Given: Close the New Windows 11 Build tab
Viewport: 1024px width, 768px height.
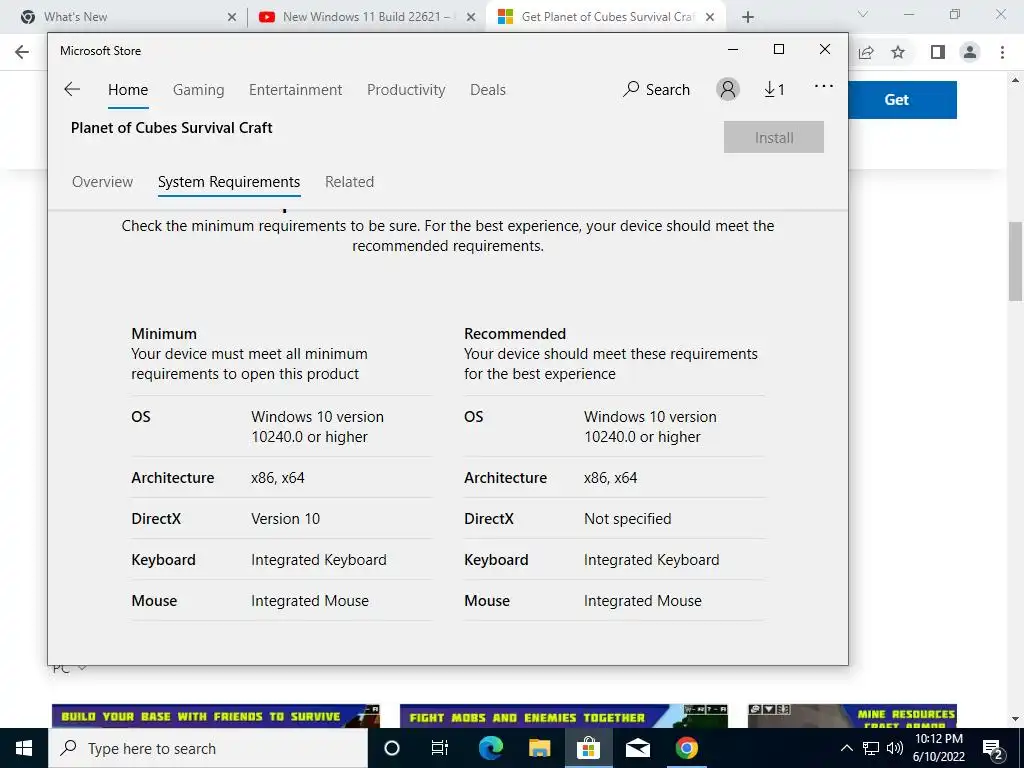Looking at the screenshot, I should click(x=471, y=17).
